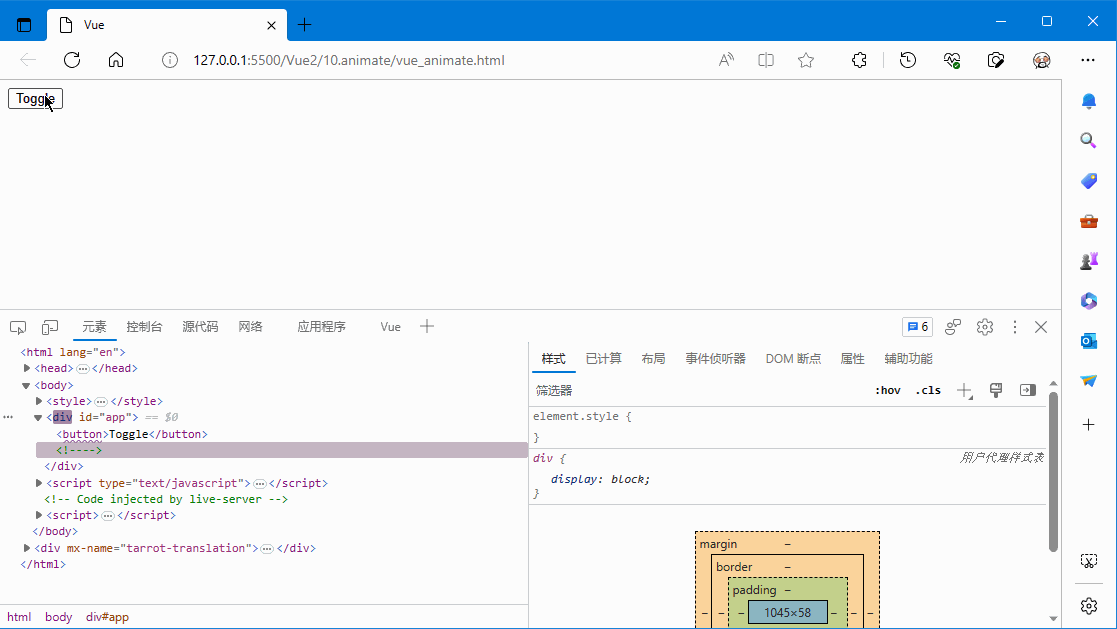Open the 布局 tab
The image size is (1117, 629).
pyautogui.click(x=653, y=358)
